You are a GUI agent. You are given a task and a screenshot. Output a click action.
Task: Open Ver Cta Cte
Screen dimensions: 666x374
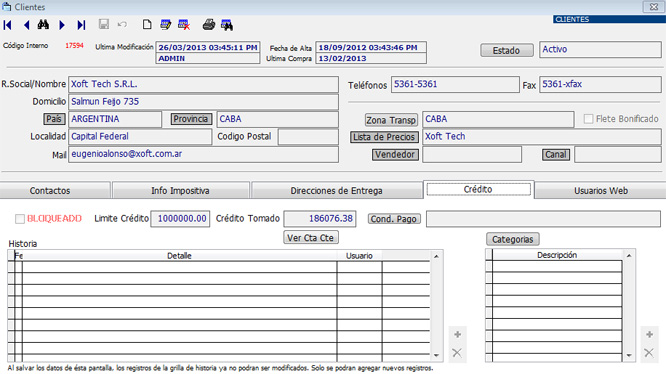(x=311, y=238)
